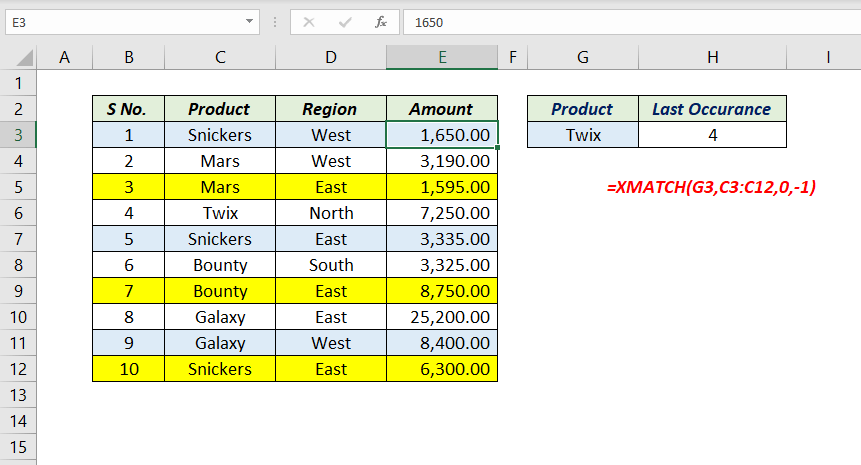Select the 'Twix' cell in row 6
Image resolution: width=861 pixels, height=465 pixels.
coord(220,212)
